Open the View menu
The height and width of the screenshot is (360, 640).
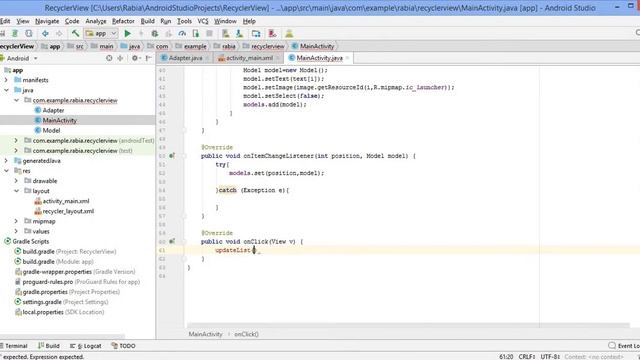click(22, 21)
